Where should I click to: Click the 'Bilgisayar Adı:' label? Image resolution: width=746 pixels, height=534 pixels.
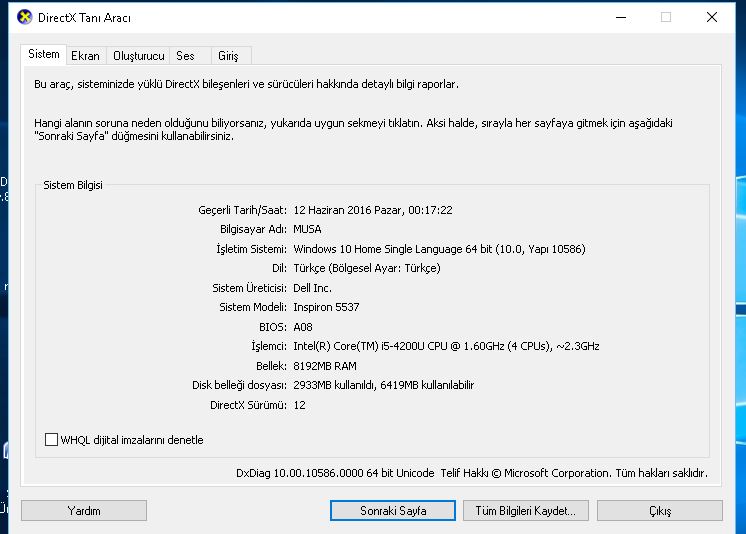(x=254, y=229)
